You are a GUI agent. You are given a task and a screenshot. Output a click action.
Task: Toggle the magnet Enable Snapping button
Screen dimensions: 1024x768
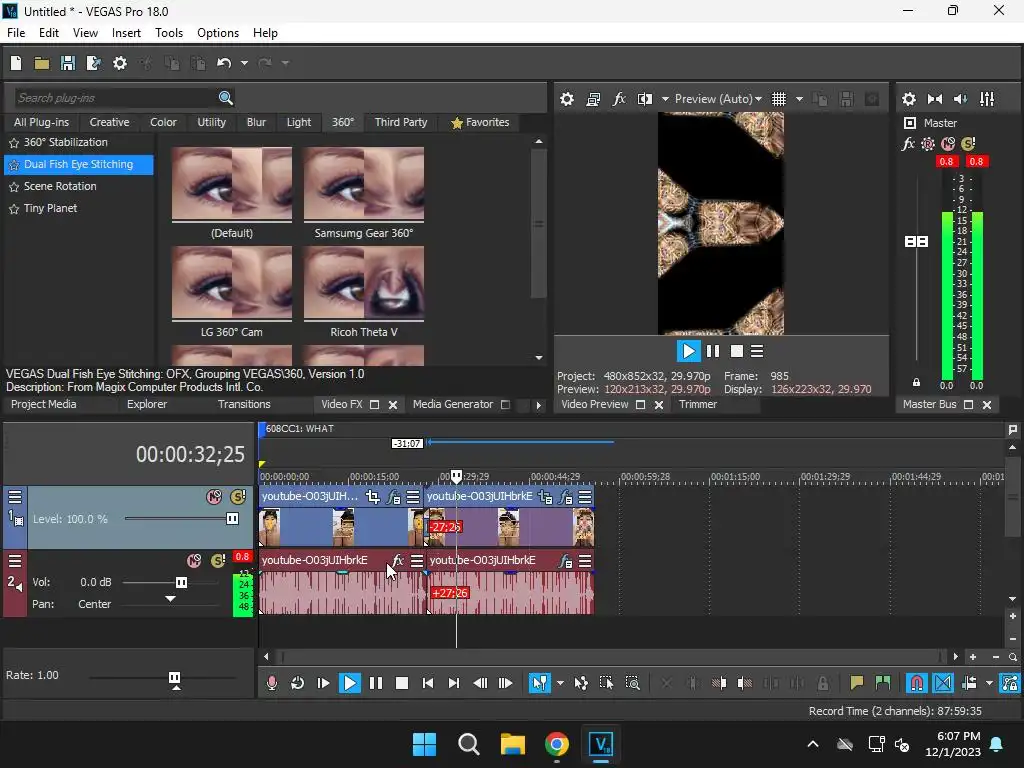pyautogui.click(x=917, y=683)
